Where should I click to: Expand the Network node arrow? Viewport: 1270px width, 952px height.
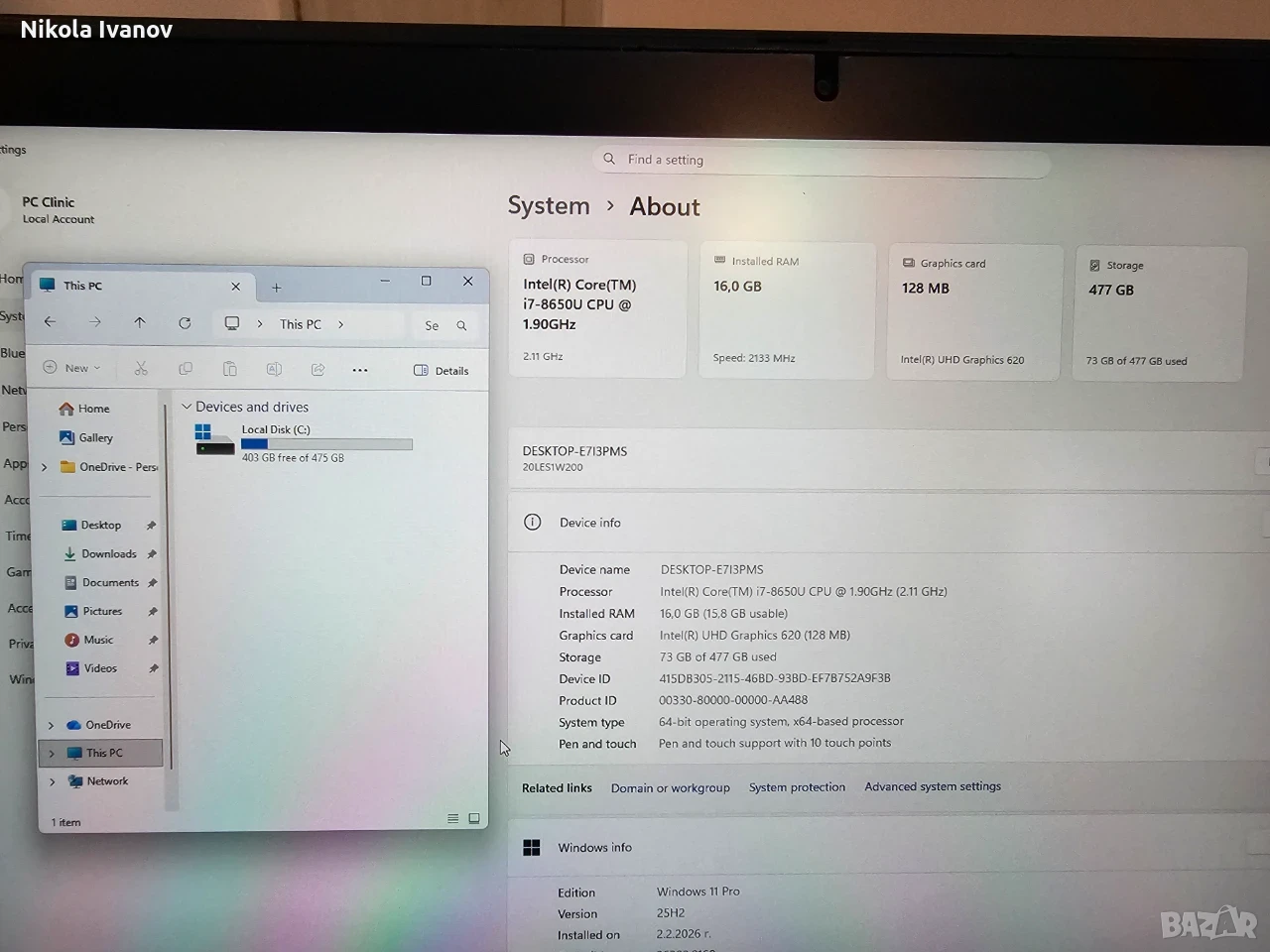(52, 781)
